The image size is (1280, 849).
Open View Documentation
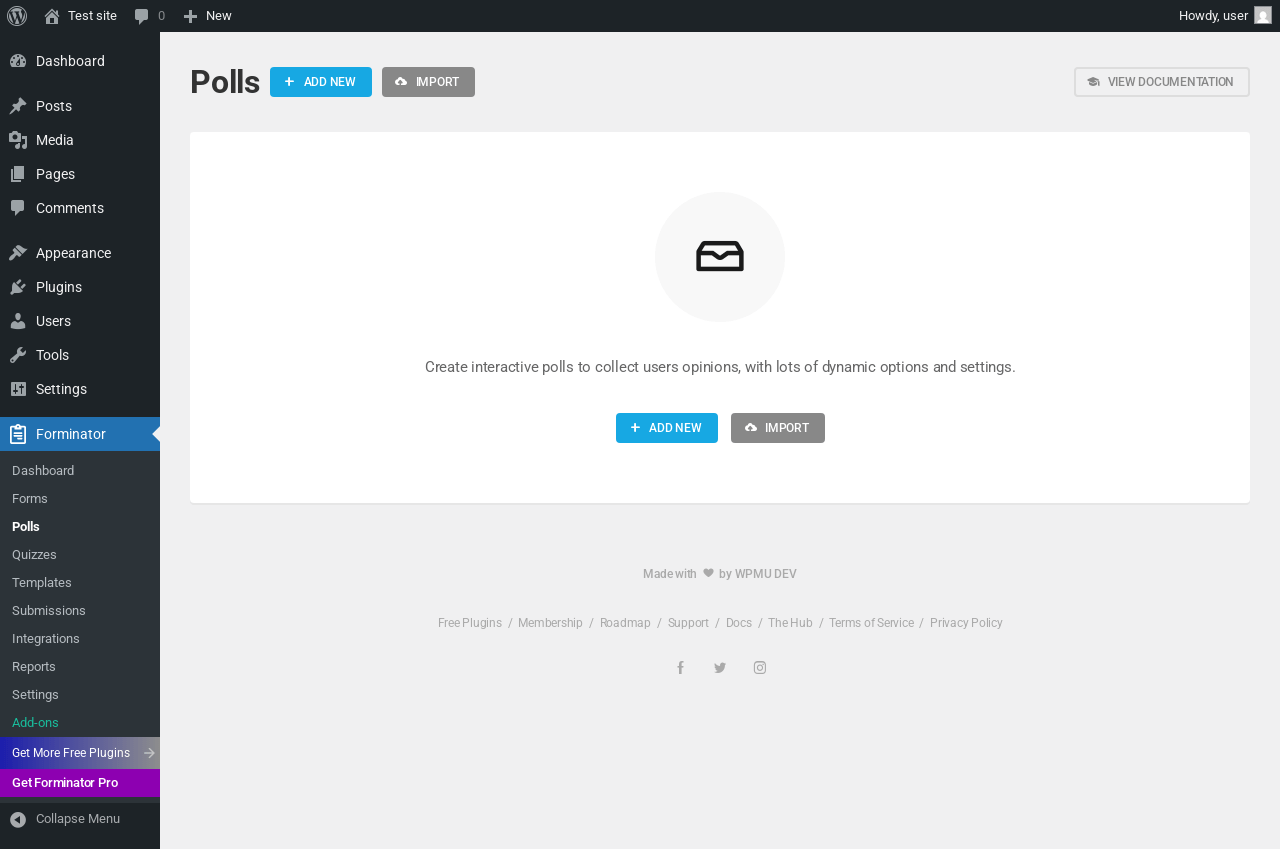tap(1162, 82)
